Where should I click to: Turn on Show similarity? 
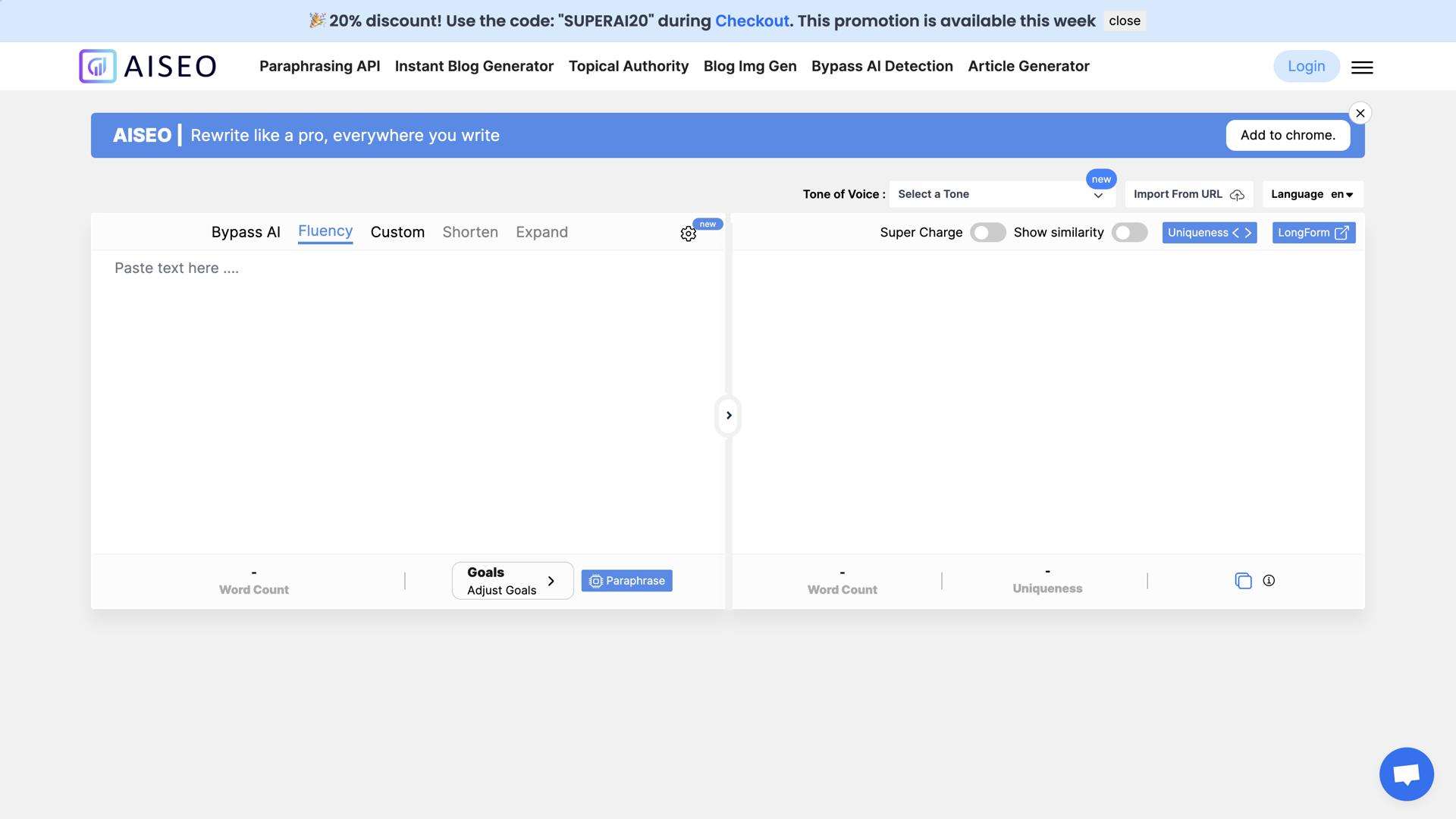coord(1129,233)
